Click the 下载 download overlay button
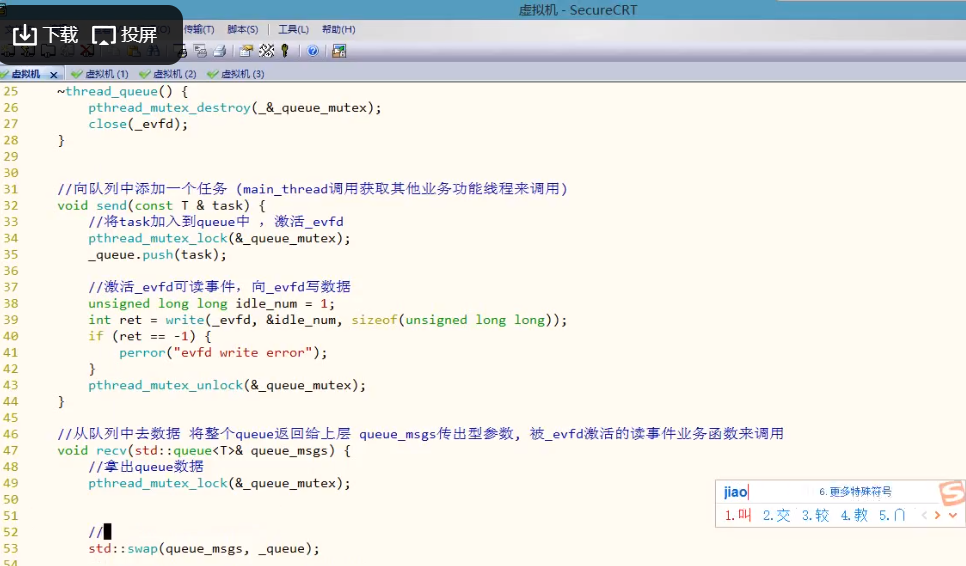Image resolution: width=966 pixels, height=566 pixels. click(46, 34)
